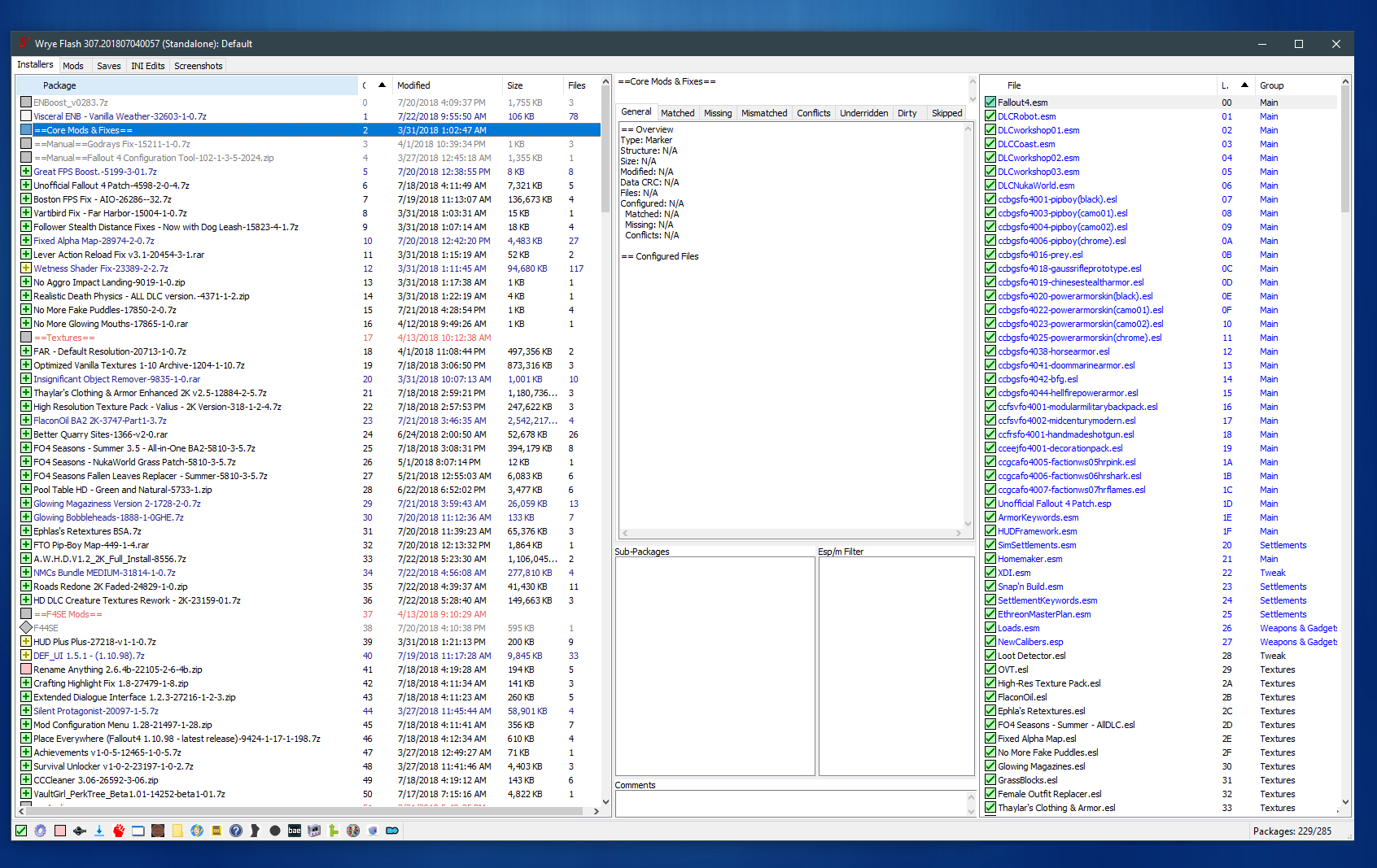The image size is (1377, 868).
Task: Click the yellow folder icon in status bar
Action: pyautogui.click(x=177, y=831)
